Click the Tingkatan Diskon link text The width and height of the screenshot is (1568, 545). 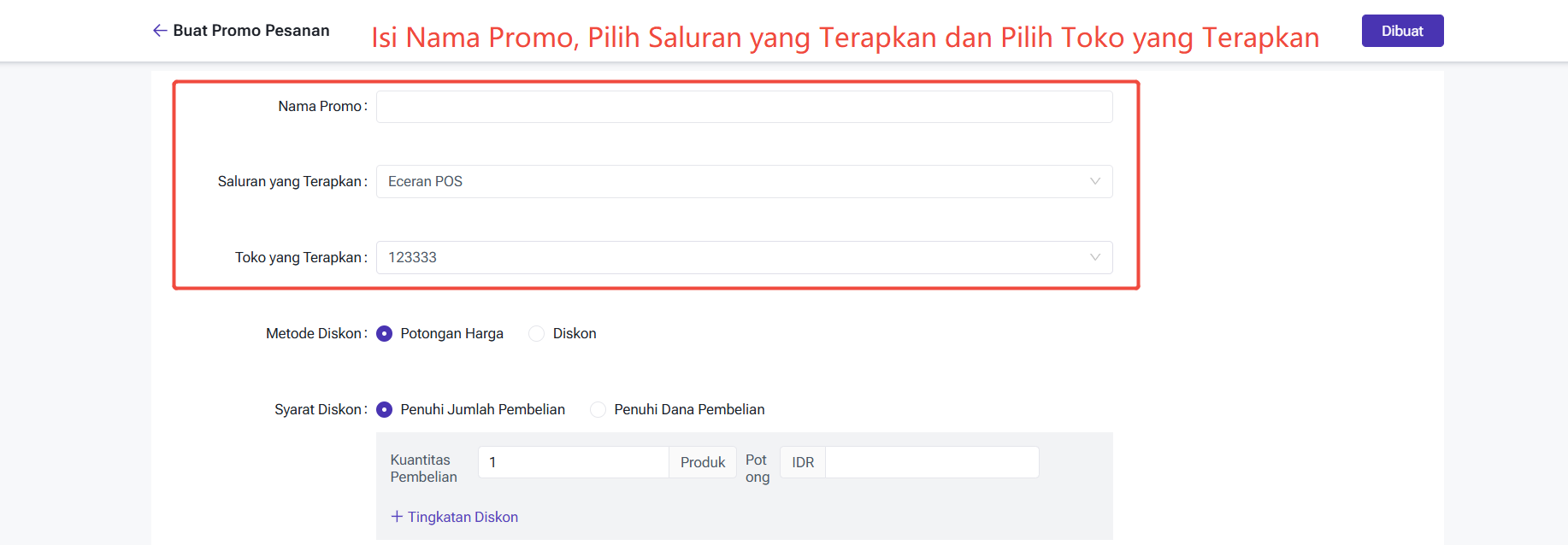463,517
